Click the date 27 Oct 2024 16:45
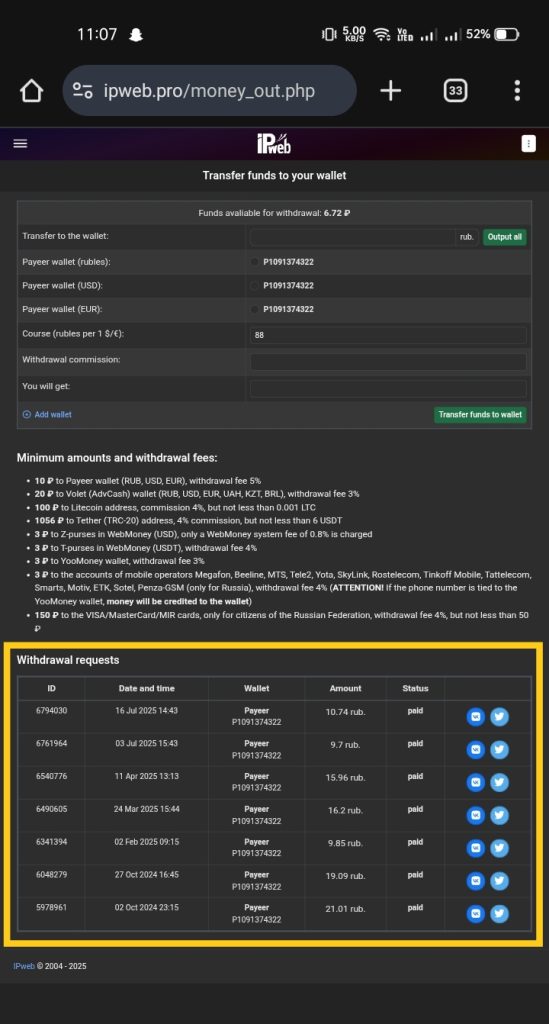549x1024 pixels. (146, 874)
